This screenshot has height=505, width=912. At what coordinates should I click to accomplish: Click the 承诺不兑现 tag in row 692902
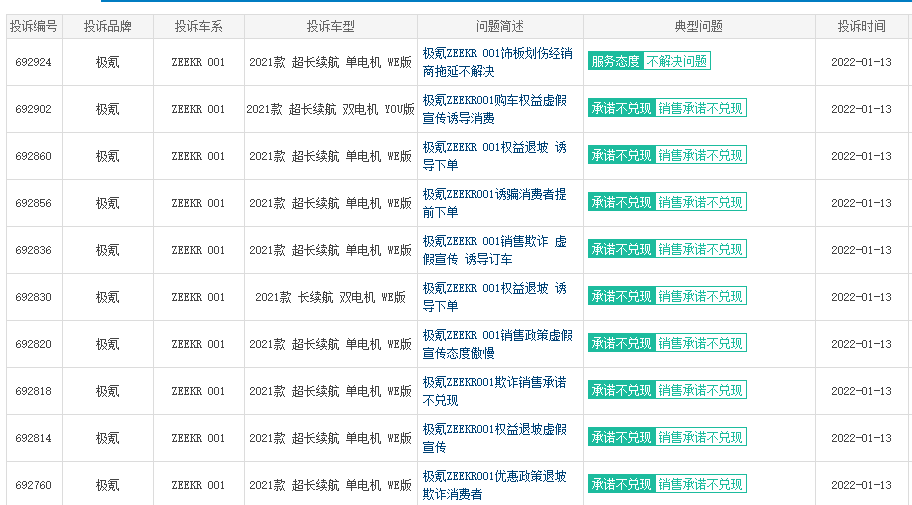pos(621,108)
